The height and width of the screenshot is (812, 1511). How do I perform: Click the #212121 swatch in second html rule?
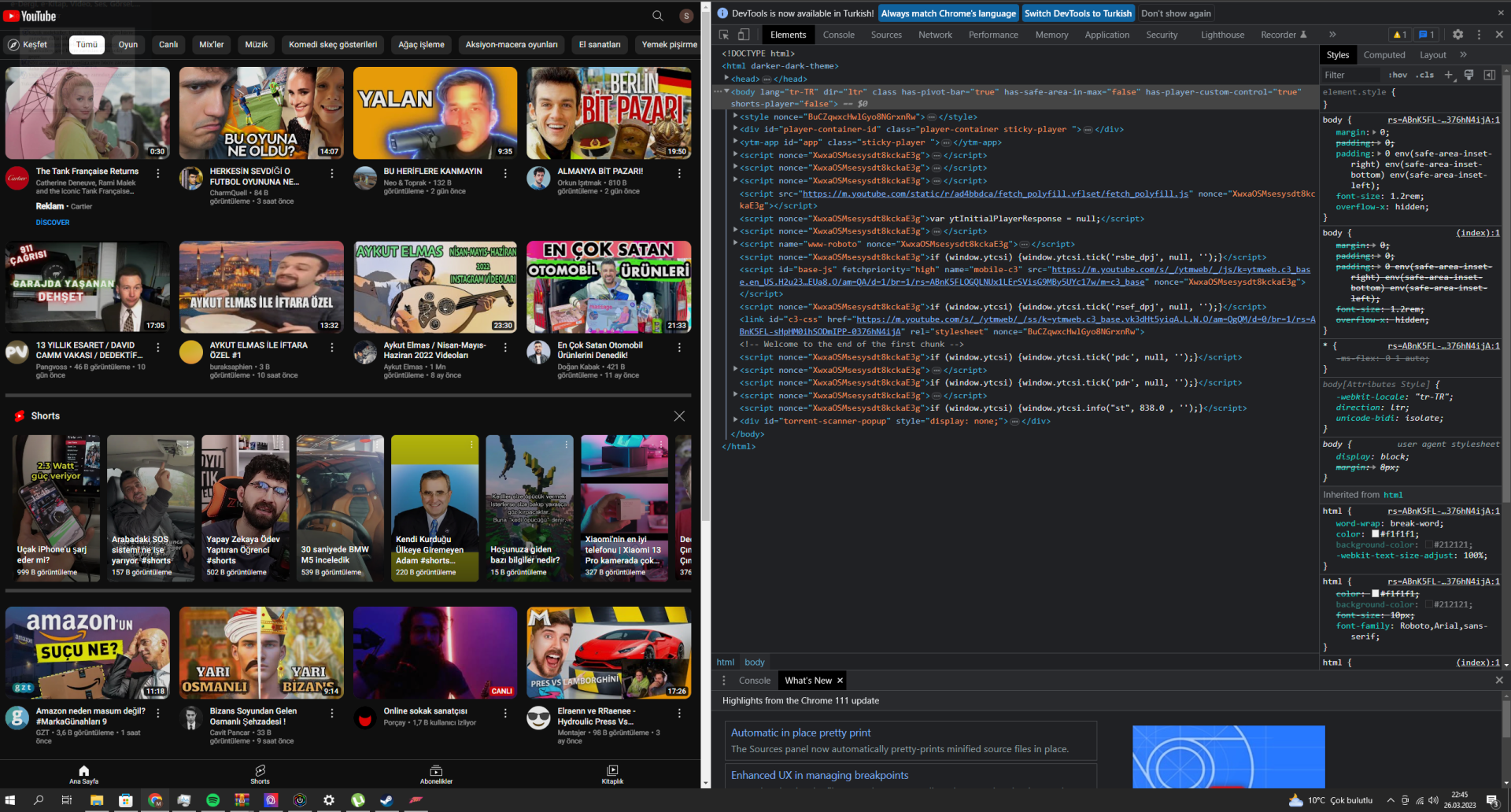pyautogui.click(x=1429, y=605)
